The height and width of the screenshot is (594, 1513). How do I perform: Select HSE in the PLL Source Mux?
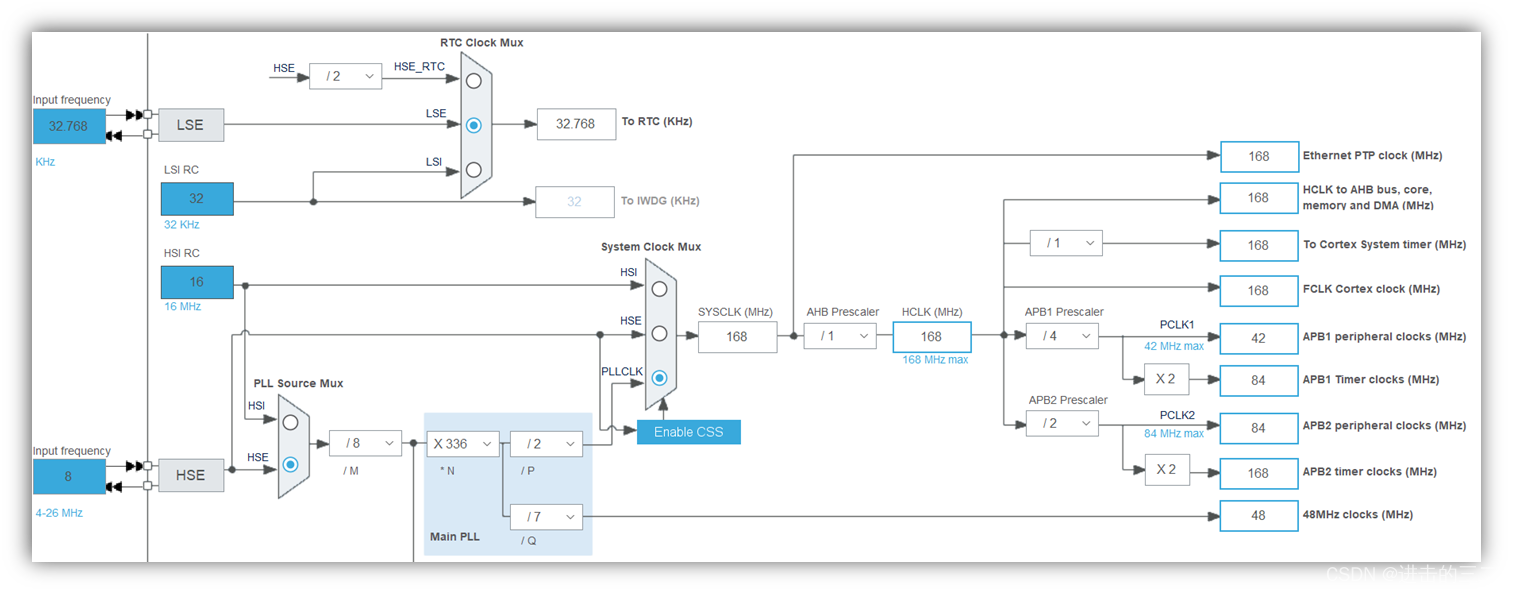pyautogui.click(x=289, y=464)
